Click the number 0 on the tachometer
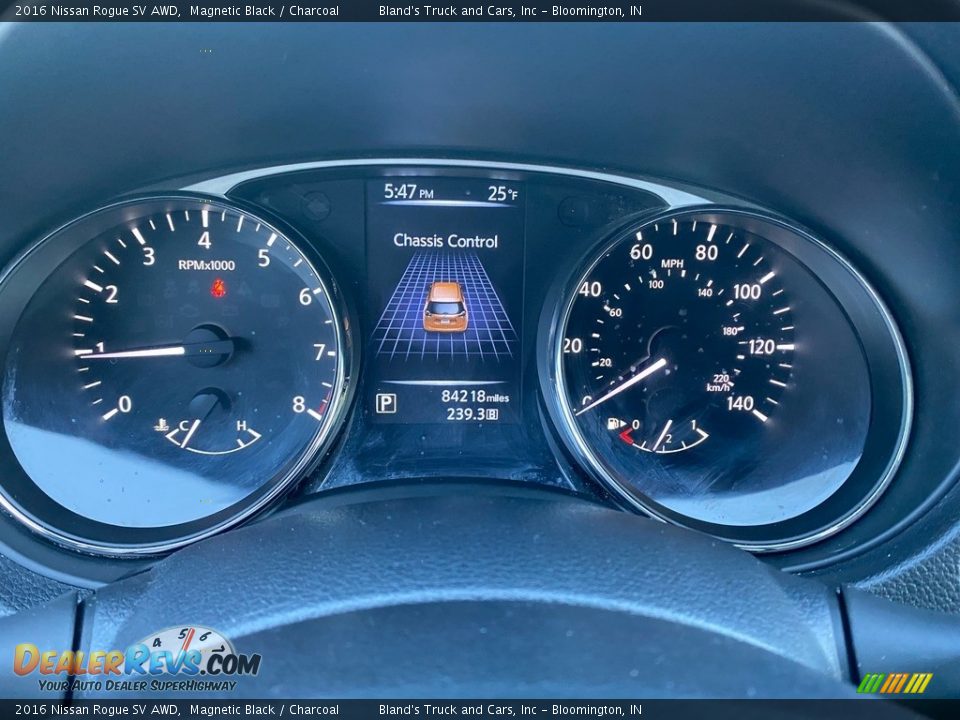This screenshot has height=720, width=960. pyautogui.click(x=125, y=404)
